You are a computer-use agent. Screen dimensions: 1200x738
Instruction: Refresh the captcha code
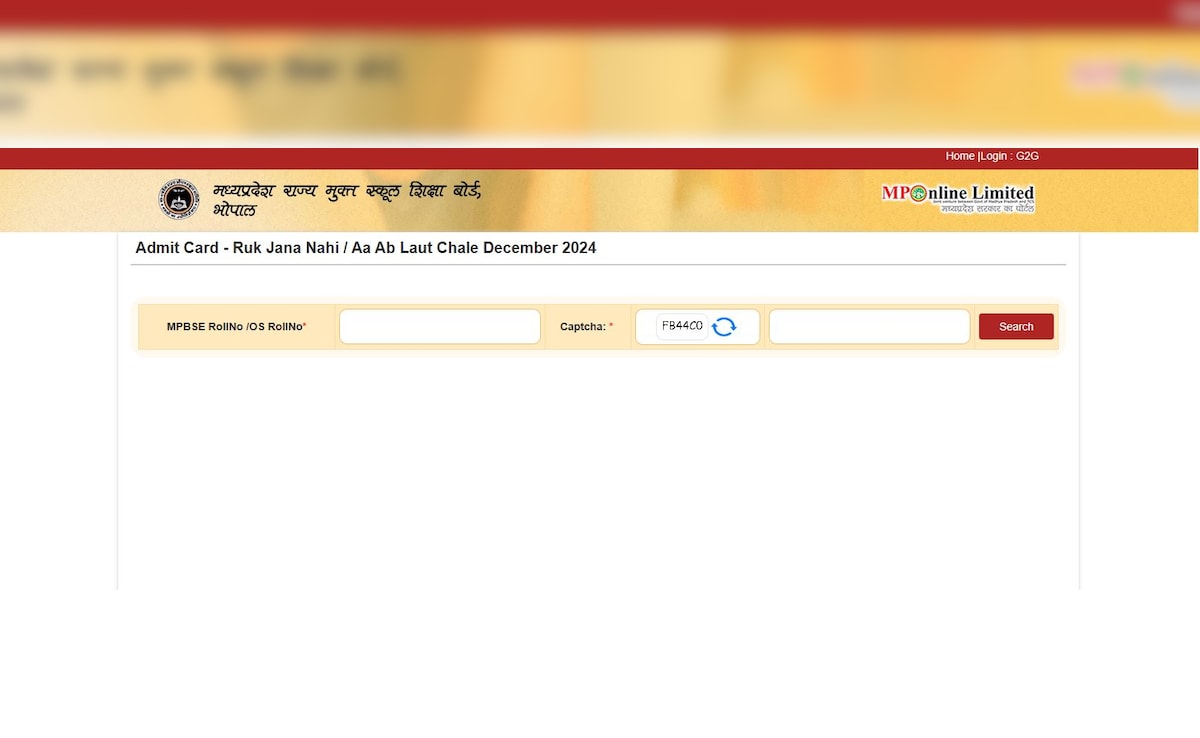[x=724, y=327]
